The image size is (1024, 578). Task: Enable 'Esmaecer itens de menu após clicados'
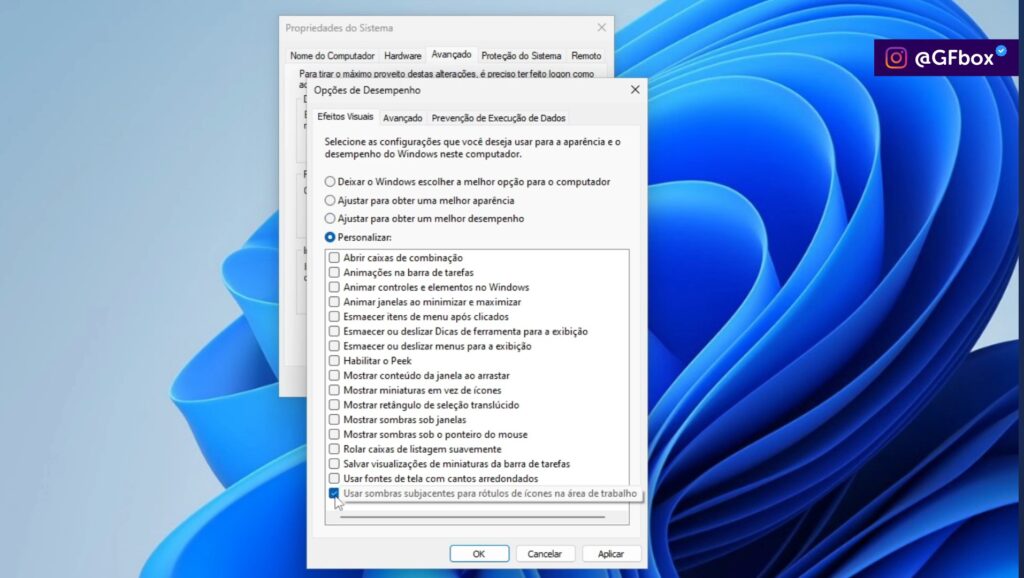coord(334,316)
